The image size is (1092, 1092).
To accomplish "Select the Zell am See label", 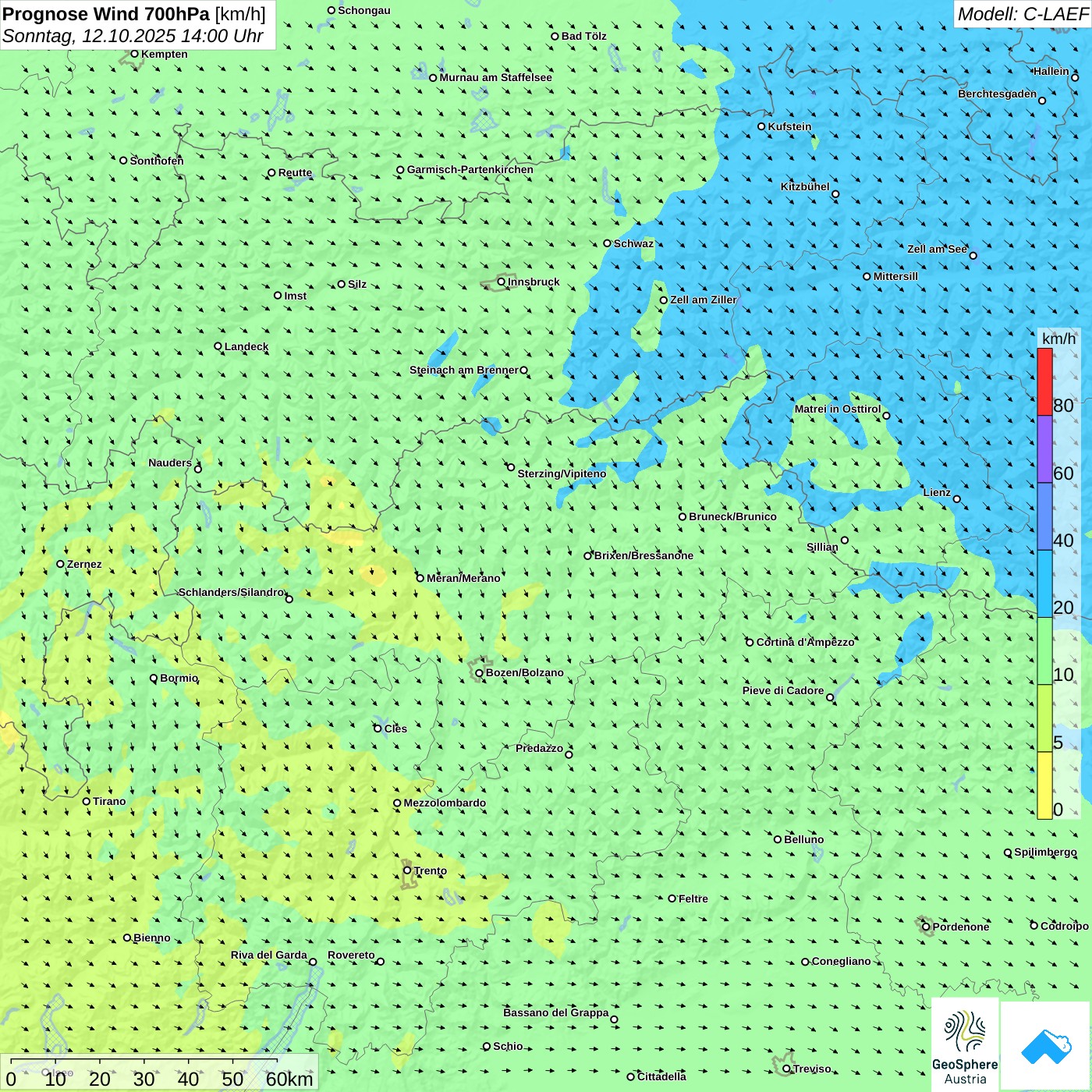I will tap(937, 249).
